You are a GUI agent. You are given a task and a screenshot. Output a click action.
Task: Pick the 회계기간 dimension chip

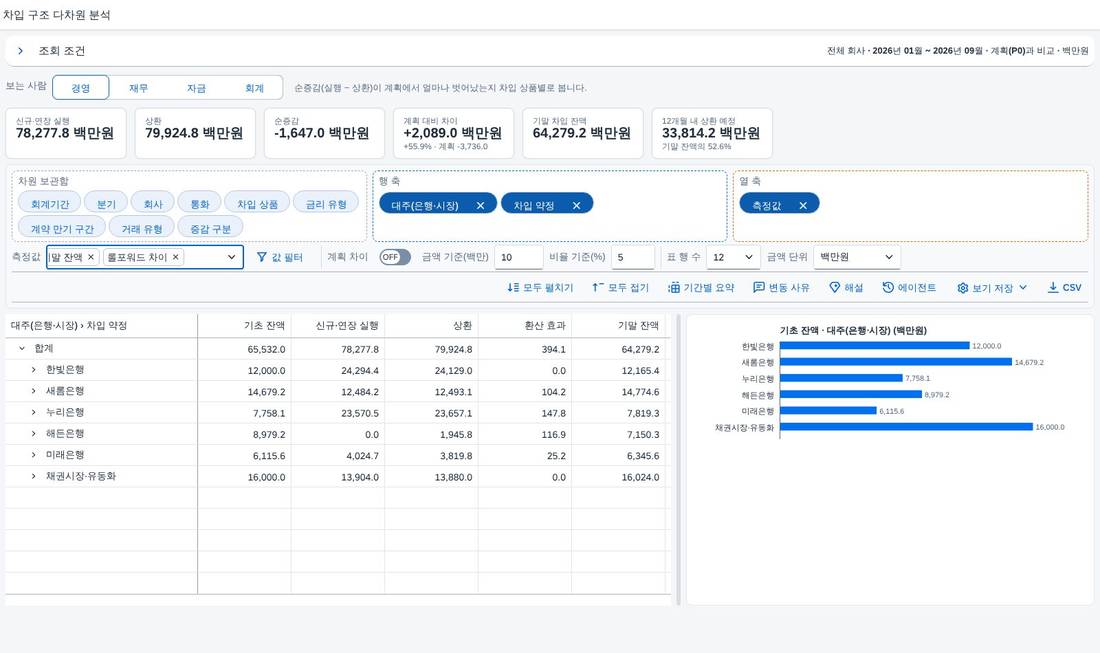(x=50, y=204)
